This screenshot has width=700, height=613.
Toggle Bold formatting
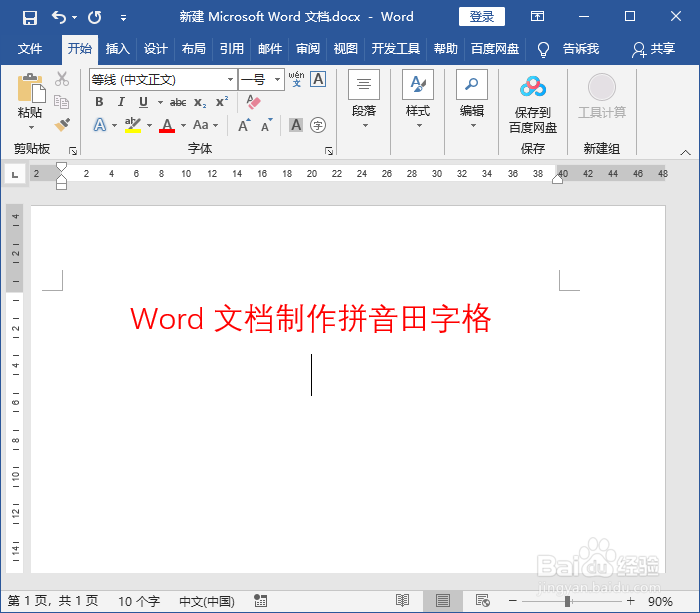[x=99, y=102]
